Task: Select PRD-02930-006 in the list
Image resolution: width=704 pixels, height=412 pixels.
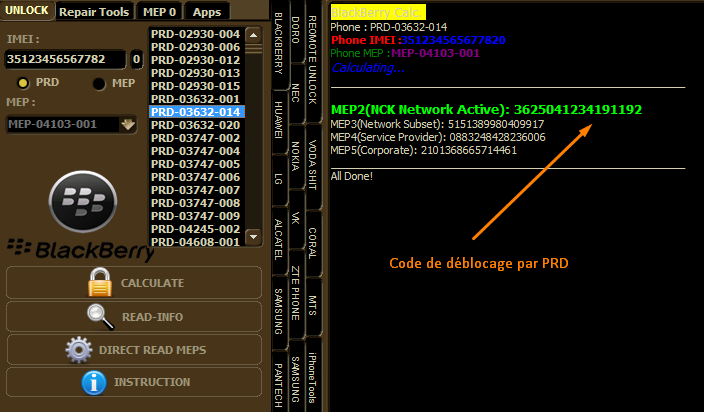Action: pos(196,47)
